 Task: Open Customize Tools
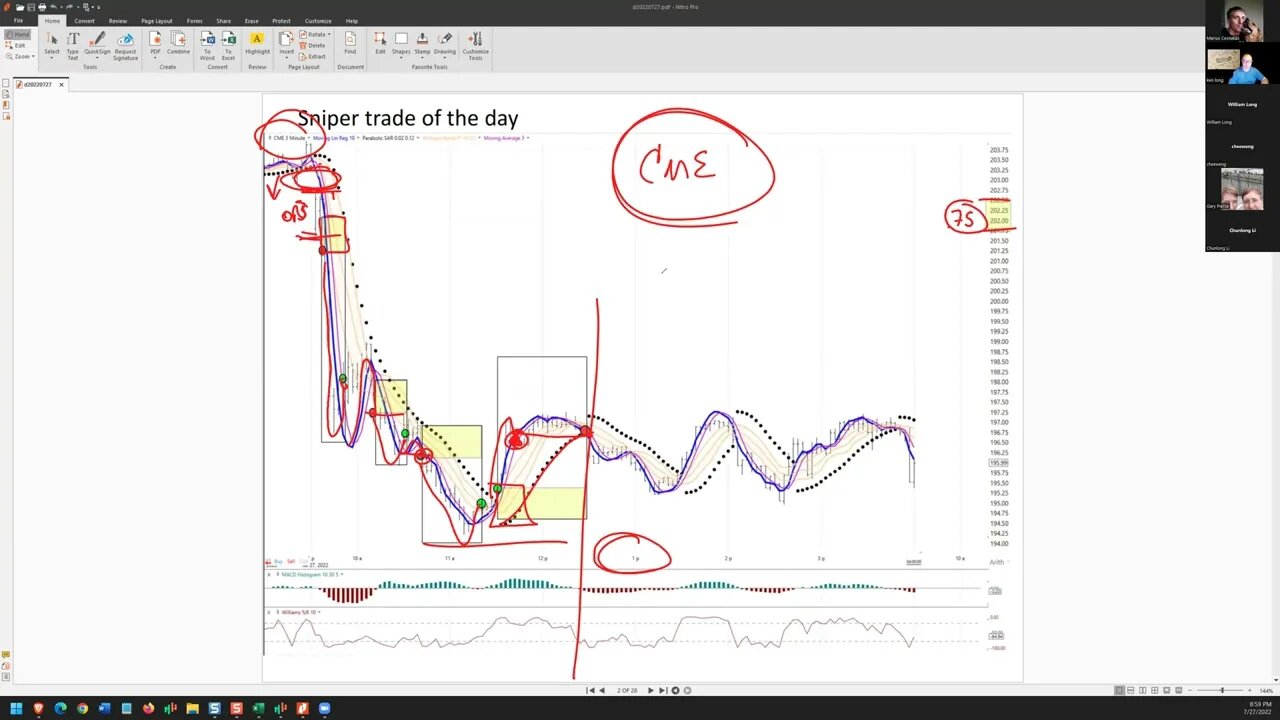(475, 45)
